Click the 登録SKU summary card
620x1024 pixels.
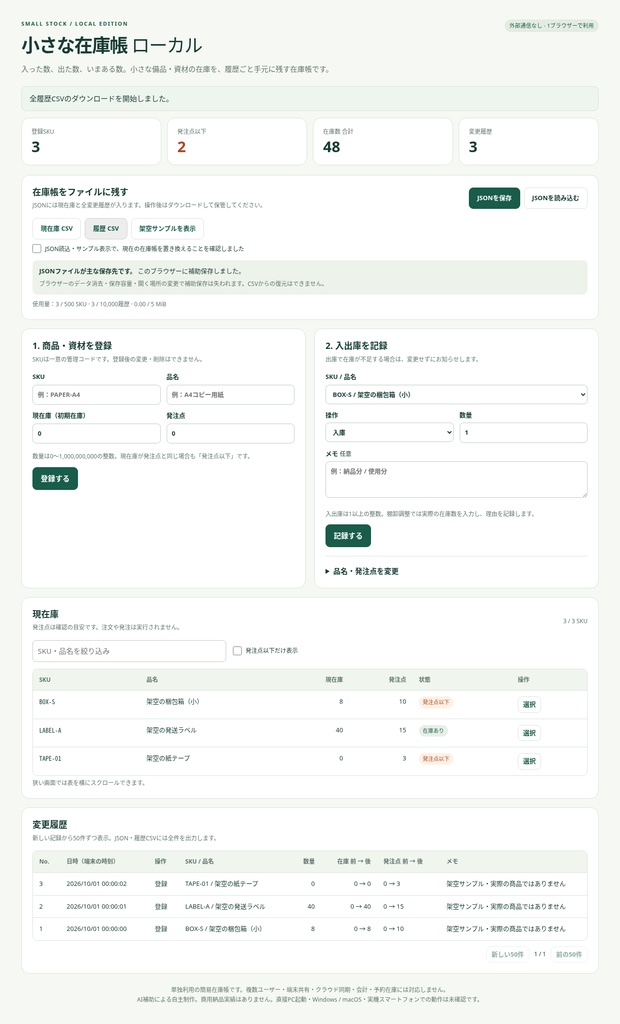[x=91, y=141]
